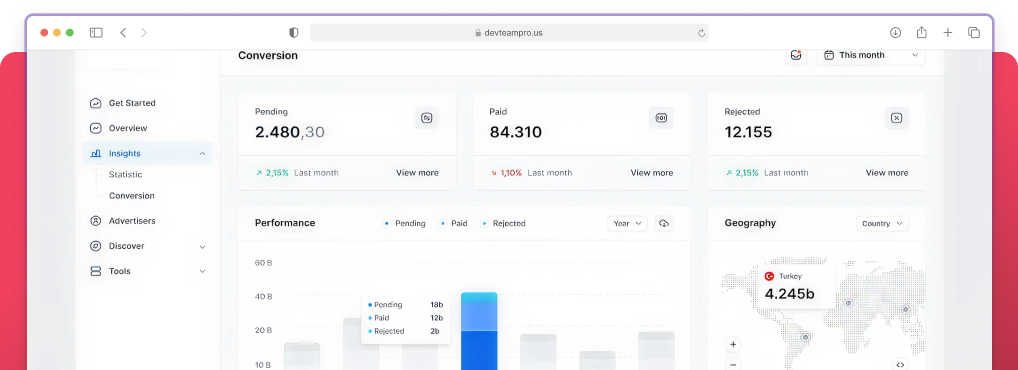Collapse the Insights sidebar section
1018x370 pixels.
[x=202, y=154]
